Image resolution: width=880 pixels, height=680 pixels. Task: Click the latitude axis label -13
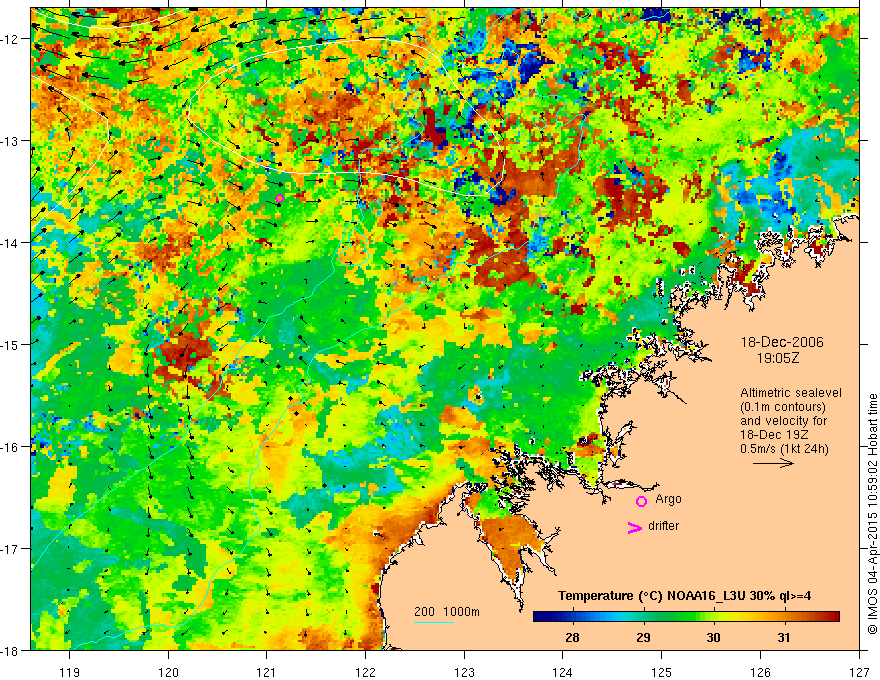(x=12, y=141)
